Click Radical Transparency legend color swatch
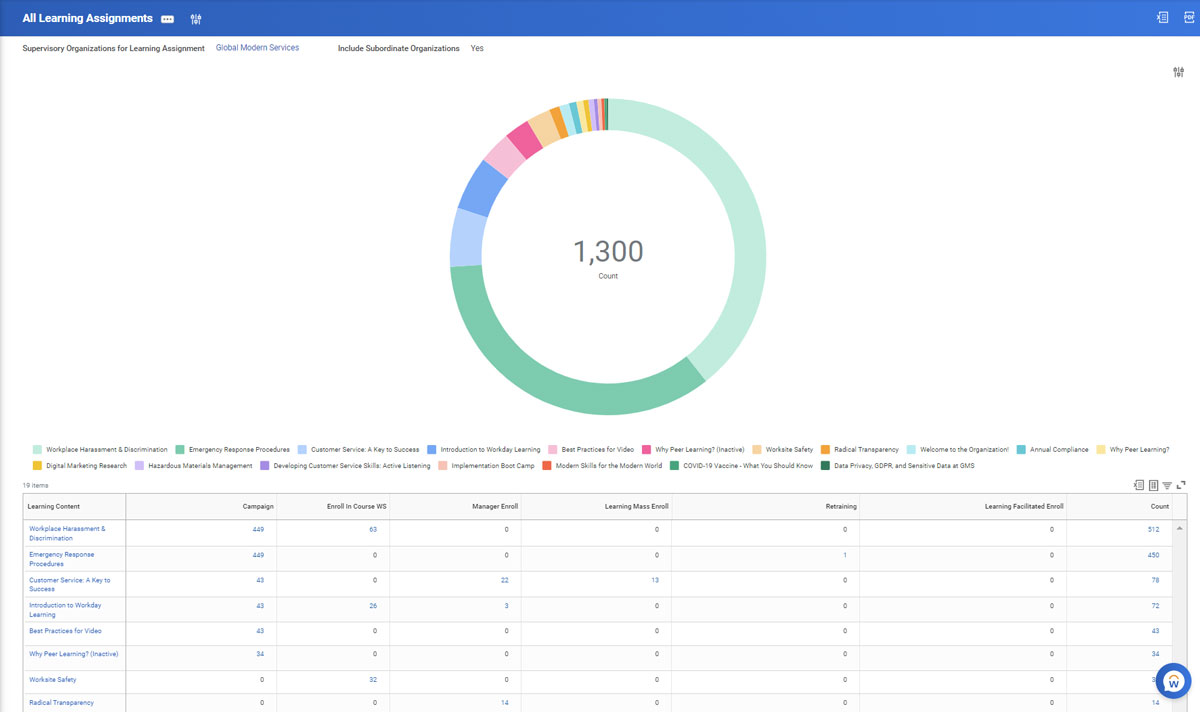The image size is (1200, 712). coord(825,450)
